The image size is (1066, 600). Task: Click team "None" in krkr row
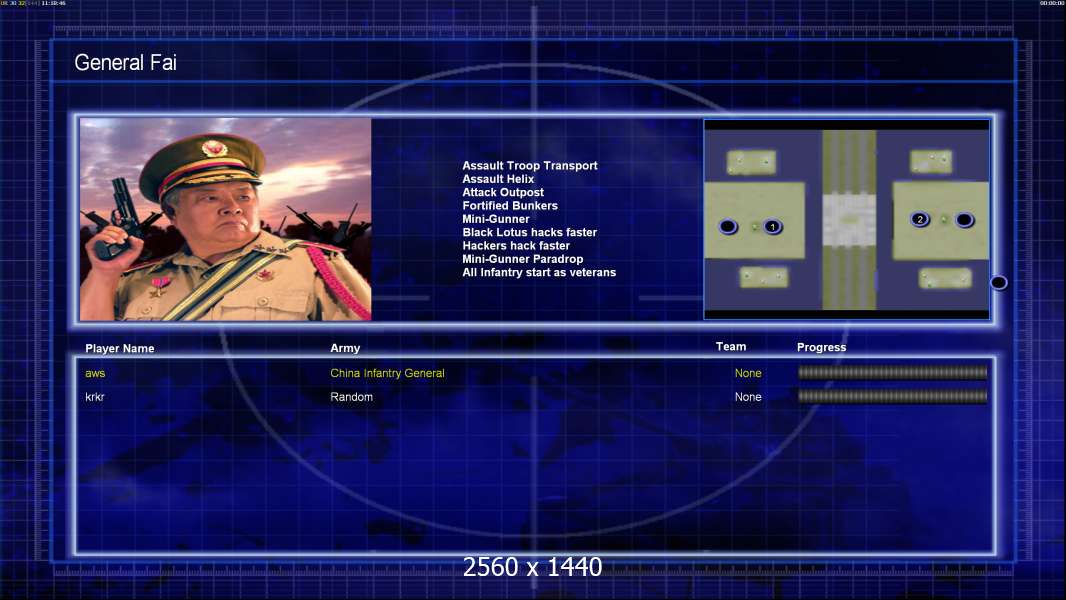click(x=748, y=397)
